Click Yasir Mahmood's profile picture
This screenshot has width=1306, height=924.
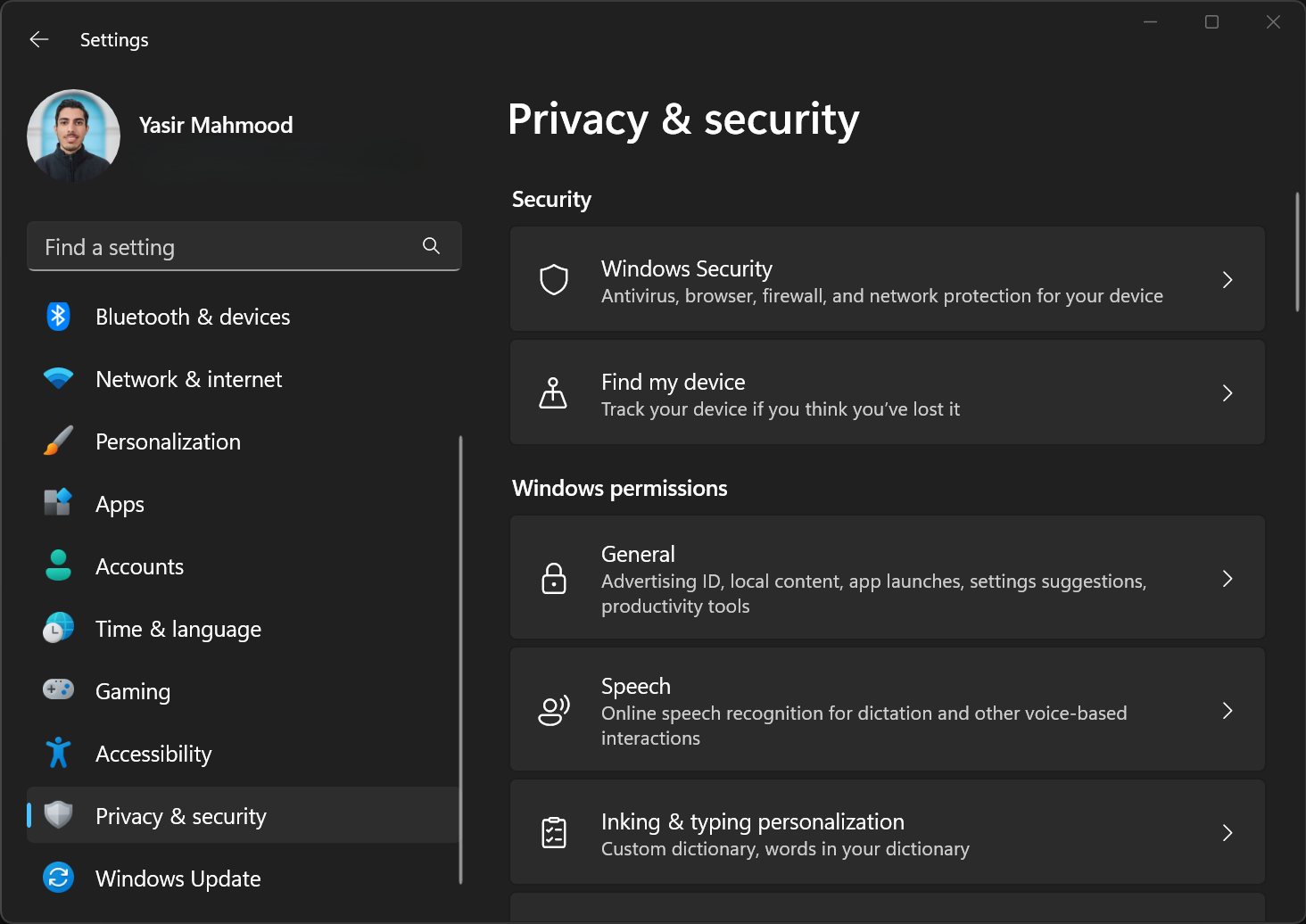tap(74, 136)
